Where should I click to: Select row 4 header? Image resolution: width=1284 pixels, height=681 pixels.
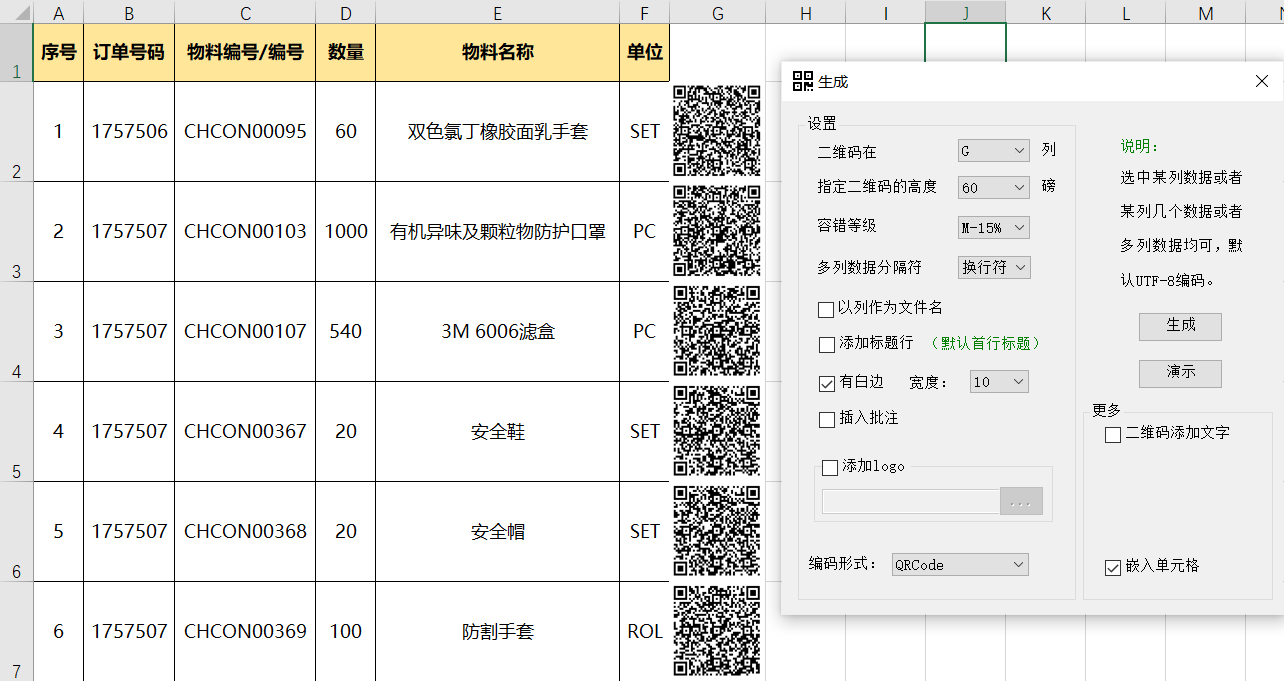click(x=16, y=332)
